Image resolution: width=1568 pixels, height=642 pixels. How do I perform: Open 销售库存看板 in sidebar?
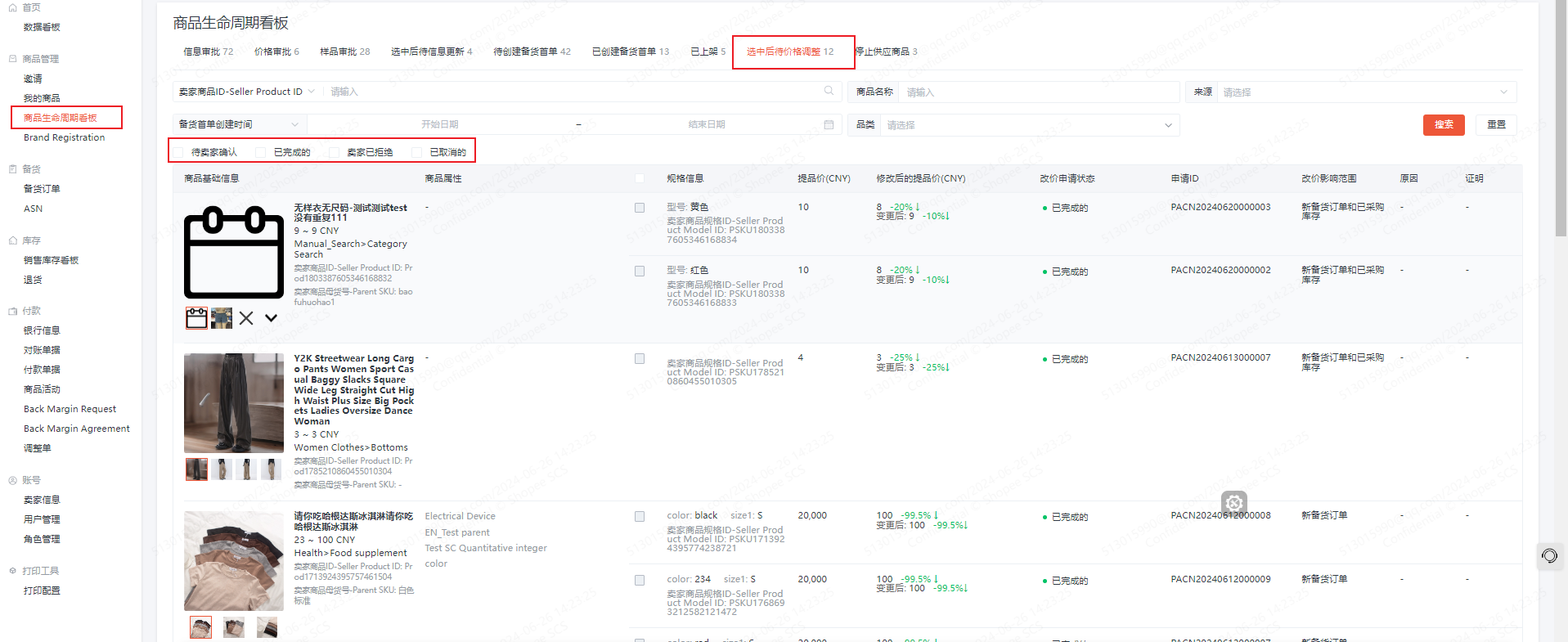click(x=51, y=260)
